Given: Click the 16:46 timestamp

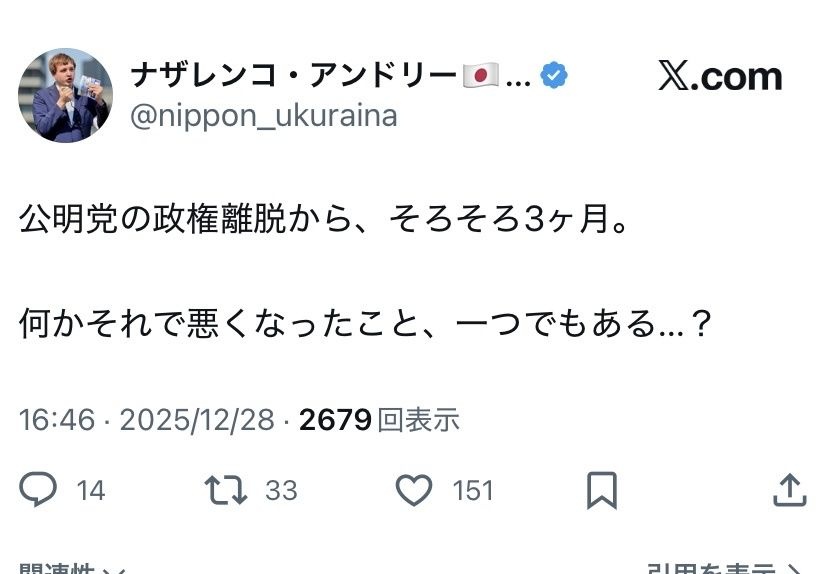Looking at the screenshot, I should point(56,419).
